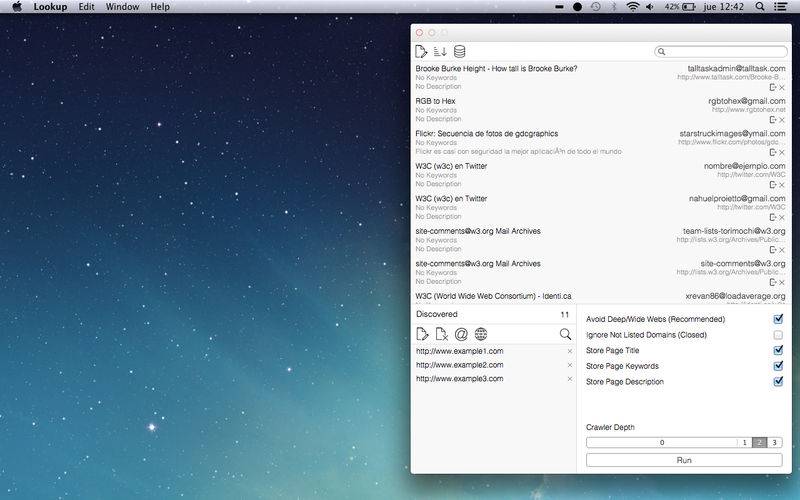
Task: Export the rgbtohex@gmail.com result
Action: pyautogui.click(x=773, y=120)
